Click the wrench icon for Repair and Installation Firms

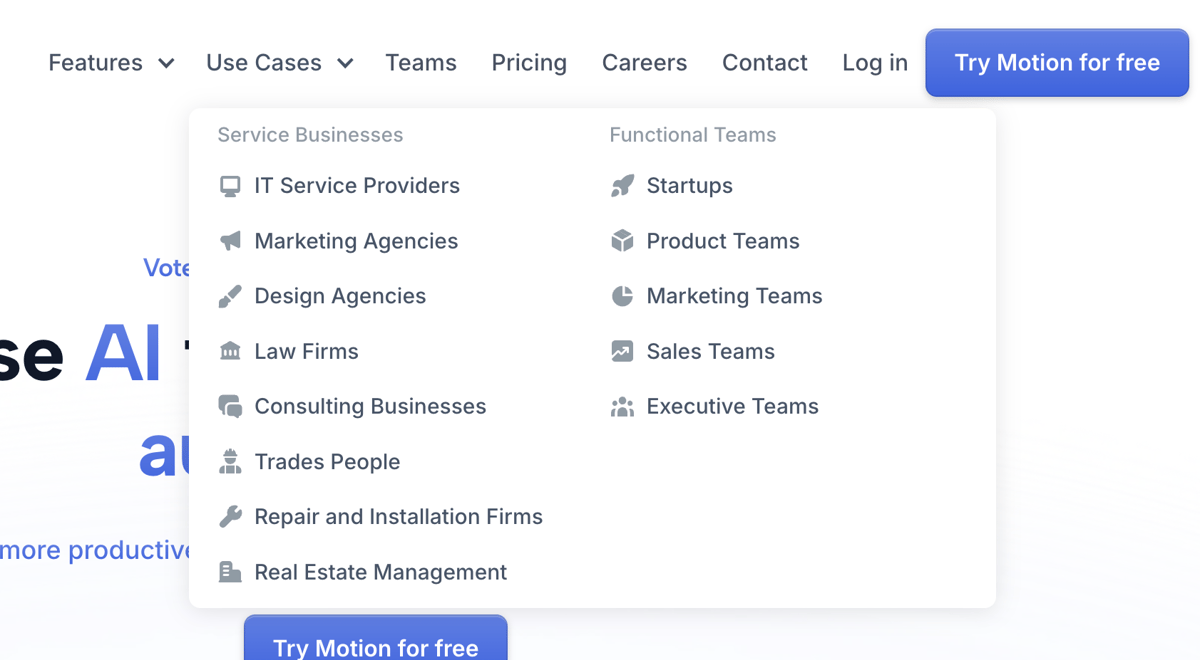(231, 516)
